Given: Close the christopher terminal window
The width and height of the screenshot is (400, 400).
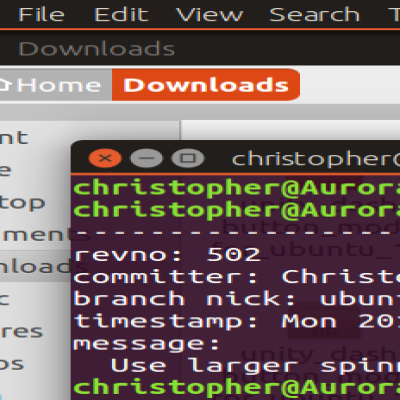Looking at the screenshot, I should click(x=105, y=158).
